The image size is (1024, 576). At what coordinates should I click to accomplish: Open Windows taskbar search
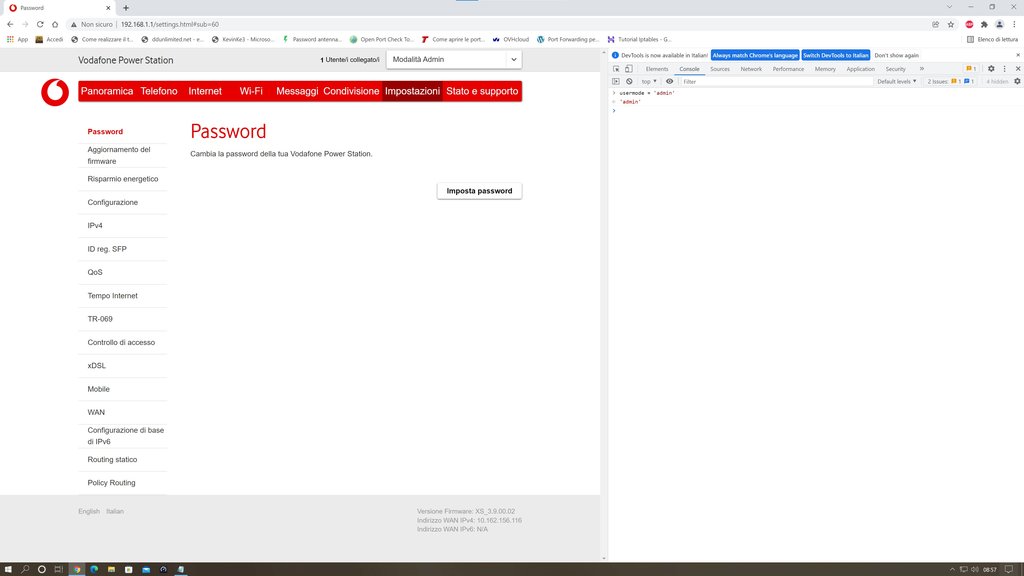tap(25, 569)
